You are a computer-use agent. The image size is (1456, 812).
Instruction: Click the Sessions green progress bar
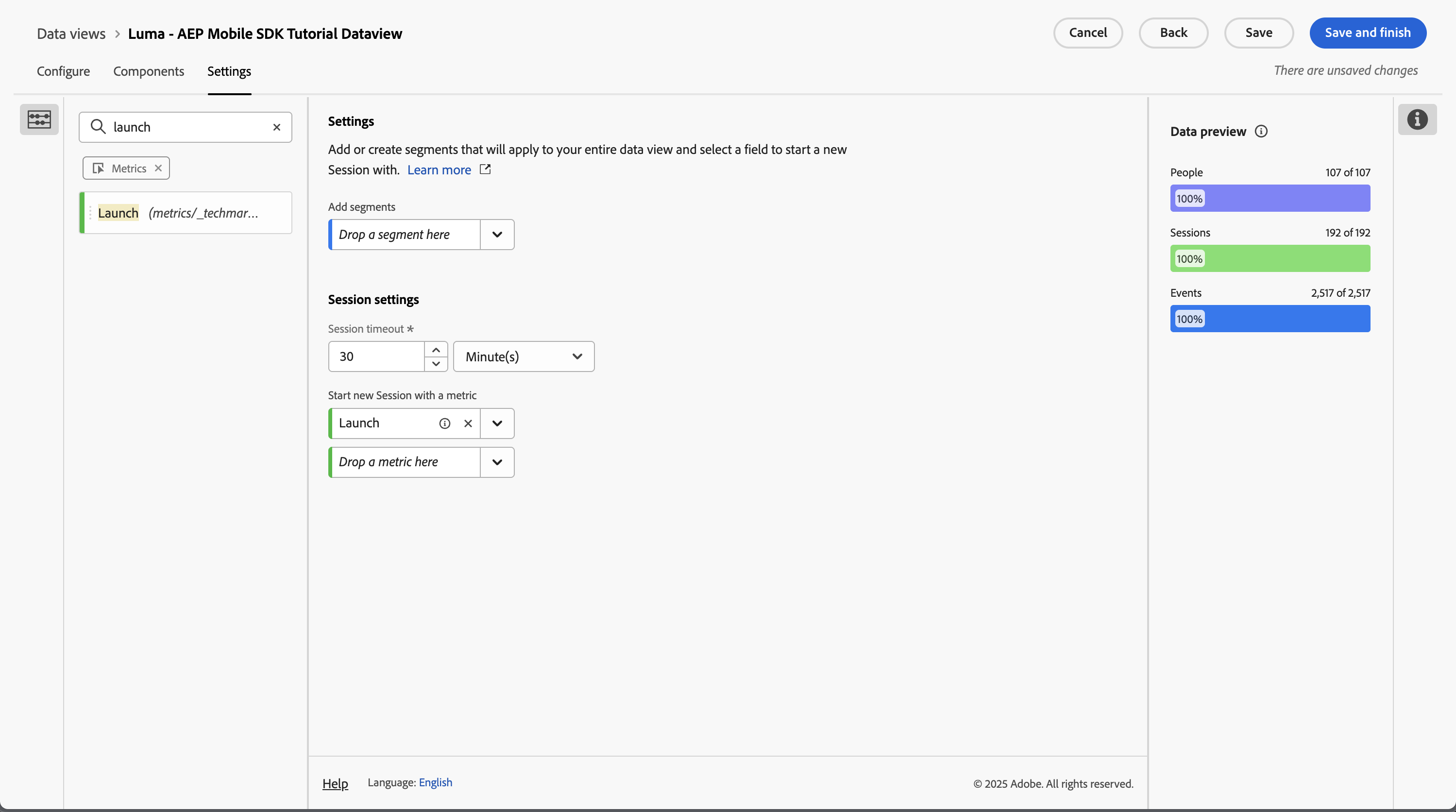click(x=1270, y=259)
